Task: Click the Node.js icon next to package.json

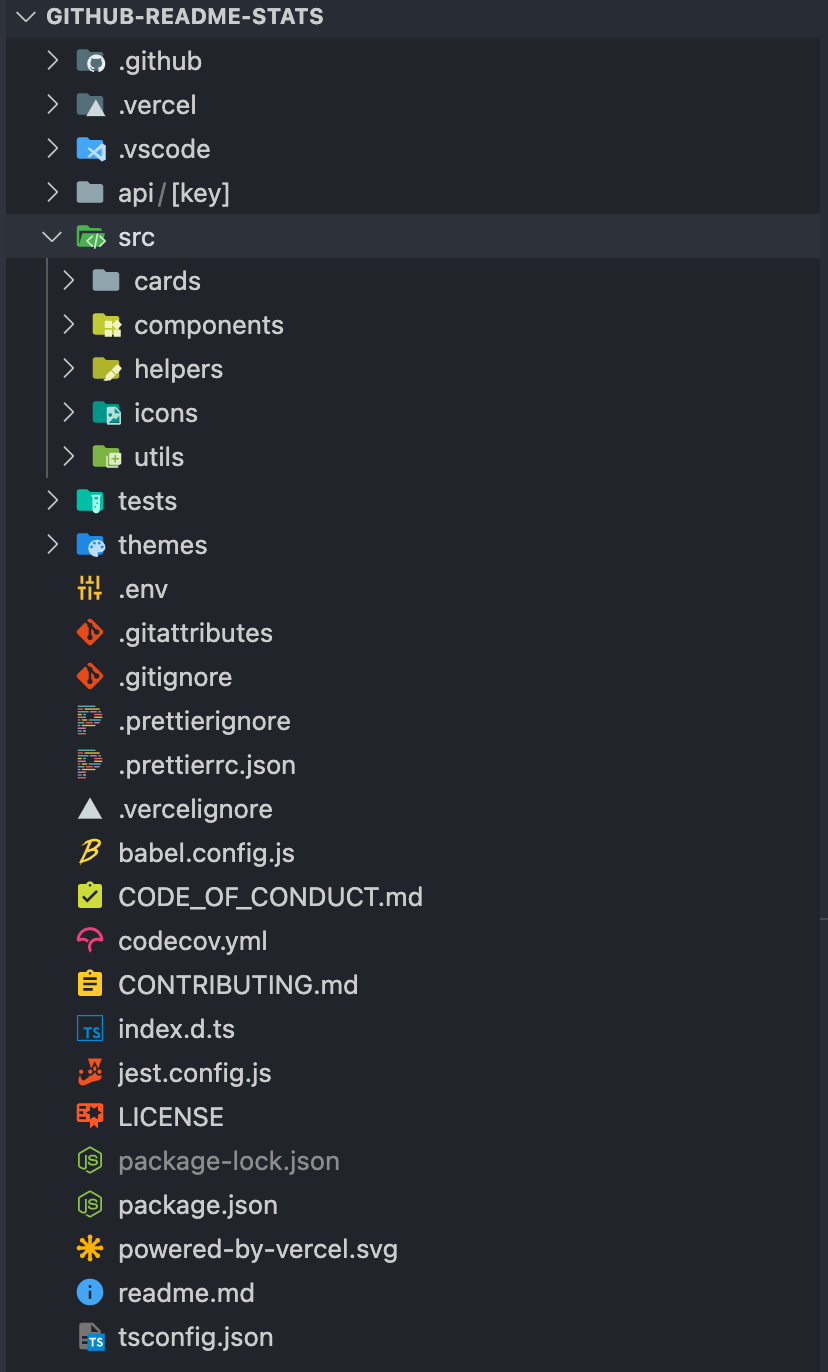Action: [90, 1205]
